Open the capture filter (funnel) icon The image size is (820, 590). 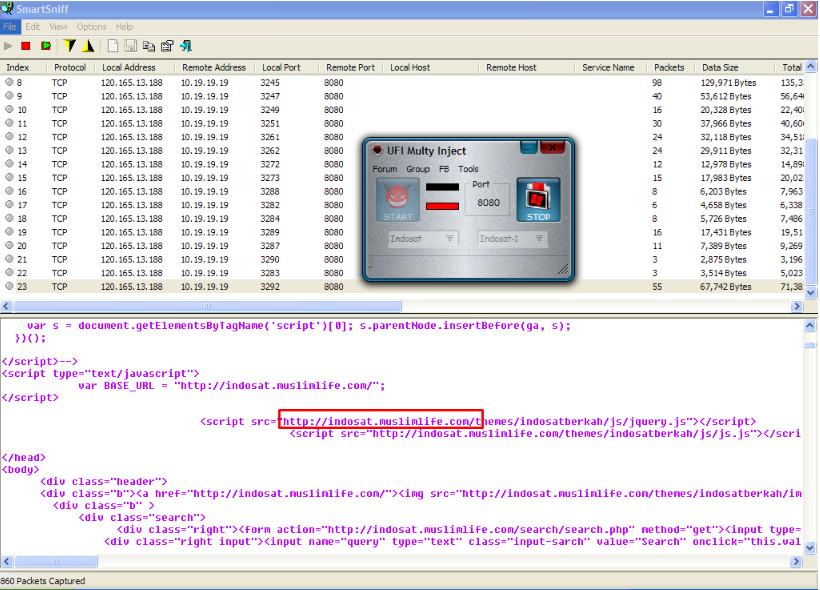(x=69, y=46)
